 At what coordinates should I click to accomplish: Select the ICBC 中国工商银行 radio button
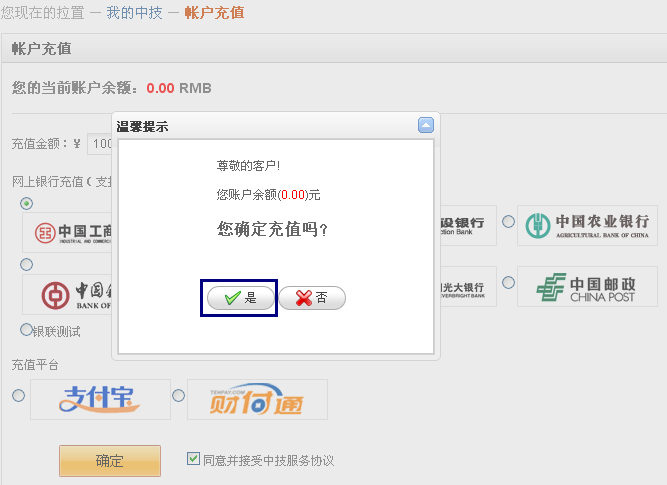pyautogui.click(x=27, y=203)
